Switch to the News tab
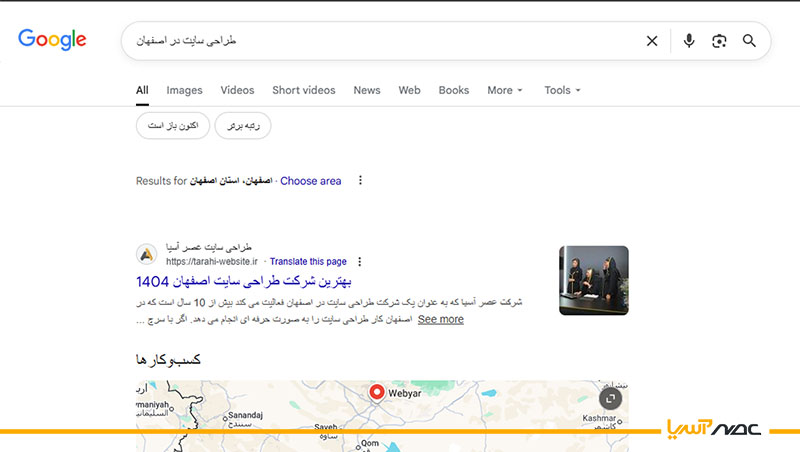The height and width of the screenshot is (452, 800). [x=367, y=90]
